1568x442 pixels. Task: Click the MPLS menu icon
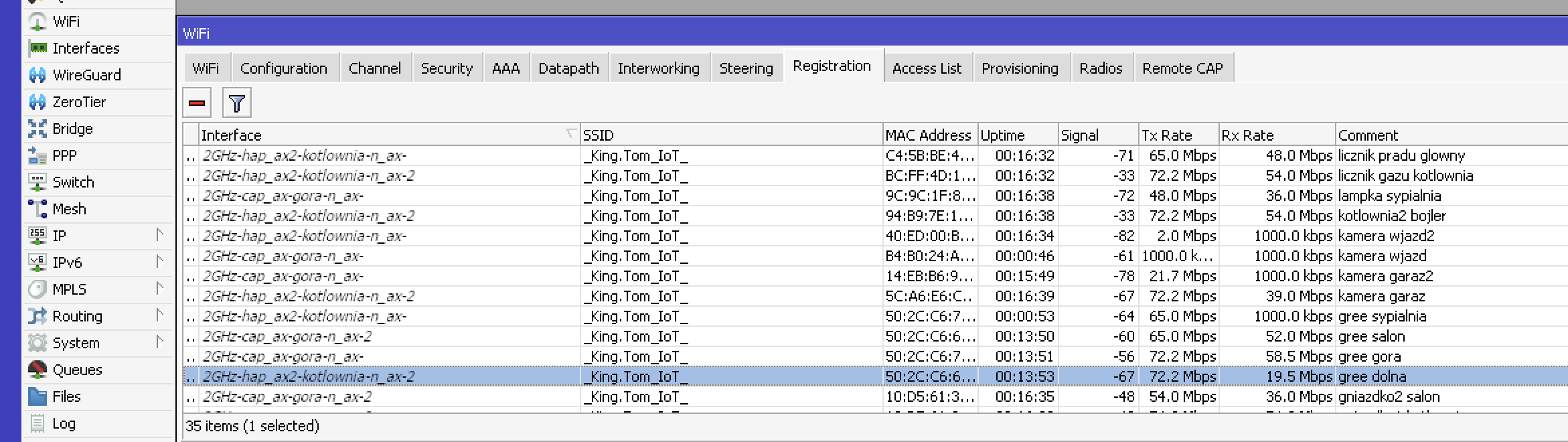coord(37,289)
